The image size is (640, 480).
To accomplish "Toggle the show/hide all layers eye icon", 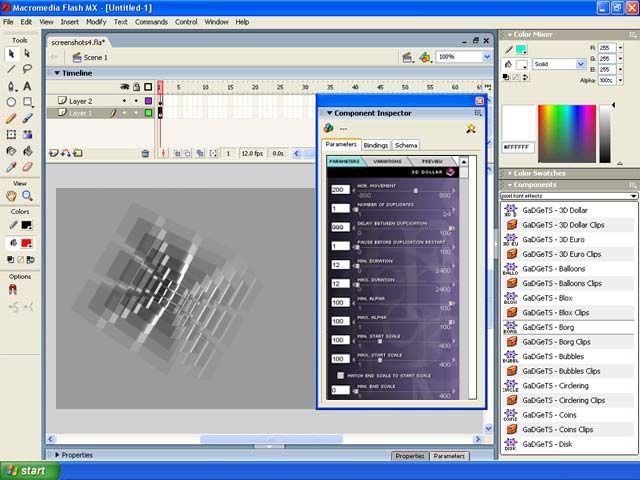I will point(124,87).
